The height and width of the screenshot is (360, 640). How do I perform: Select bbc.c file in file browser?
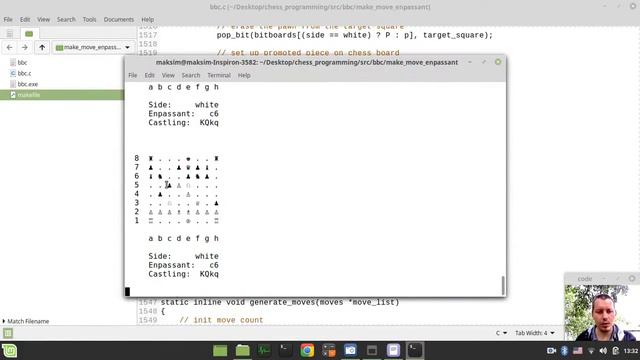(x=24, y=73)
